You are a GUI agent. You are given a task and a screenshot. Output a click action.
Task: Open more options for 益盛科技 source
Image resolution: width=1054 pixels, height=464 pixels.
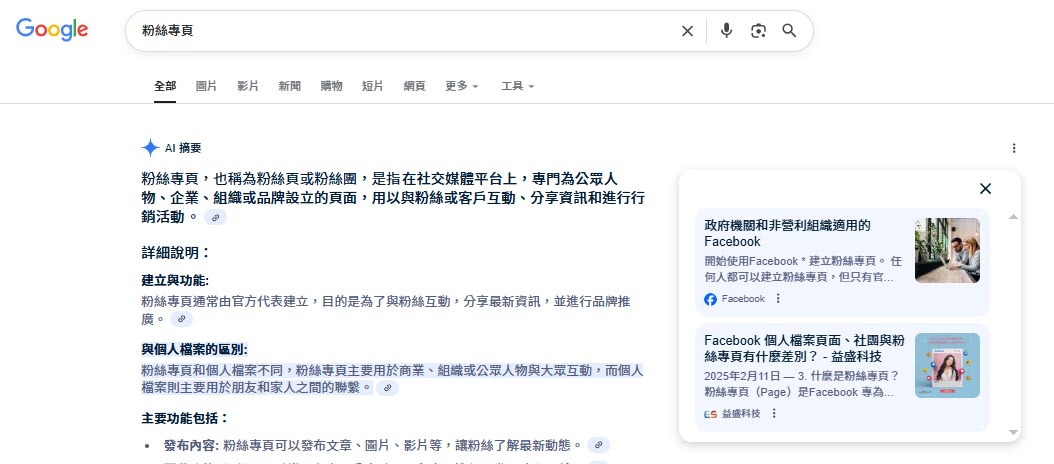pyautogui.click(x=774, y=413)
